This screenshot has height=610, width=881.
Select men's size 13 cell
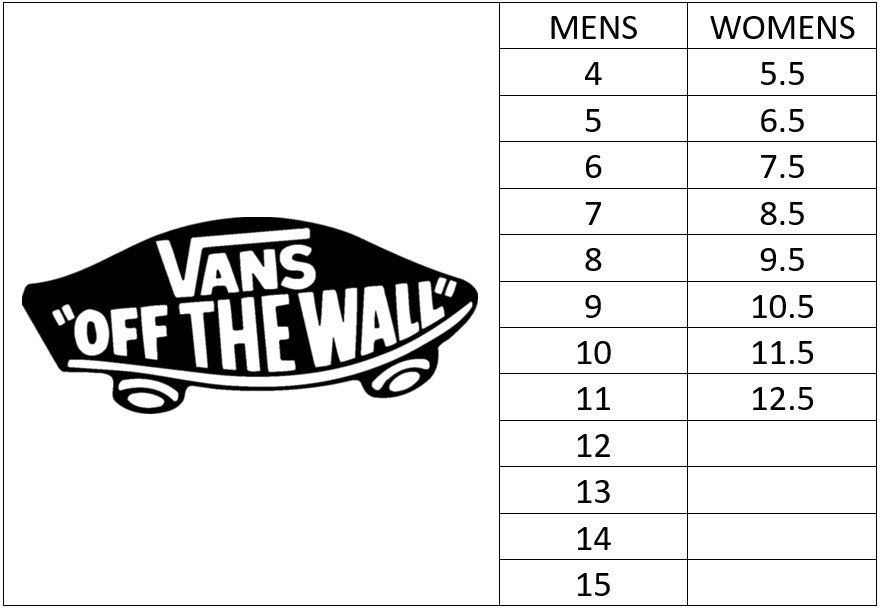point(593,492)
